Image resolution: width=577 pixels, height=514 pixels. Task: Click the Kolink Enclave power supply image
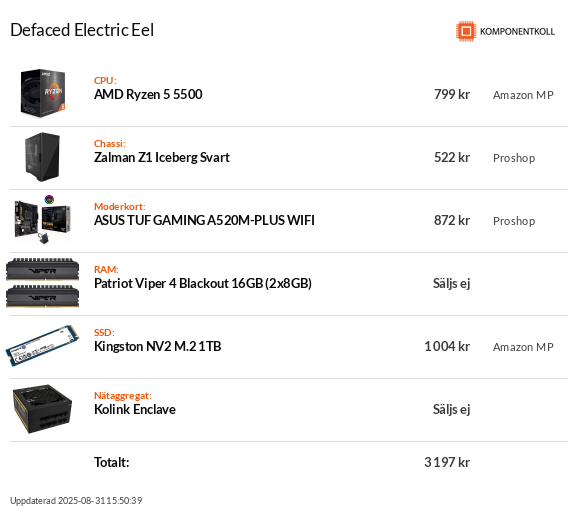point(42,409)
